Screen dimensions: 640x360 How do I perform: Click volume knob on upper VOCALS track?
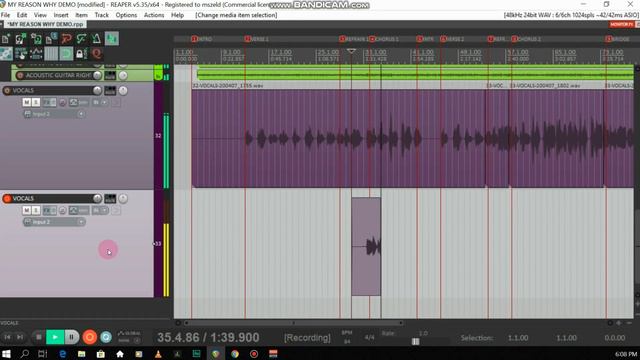click(97, 90)
